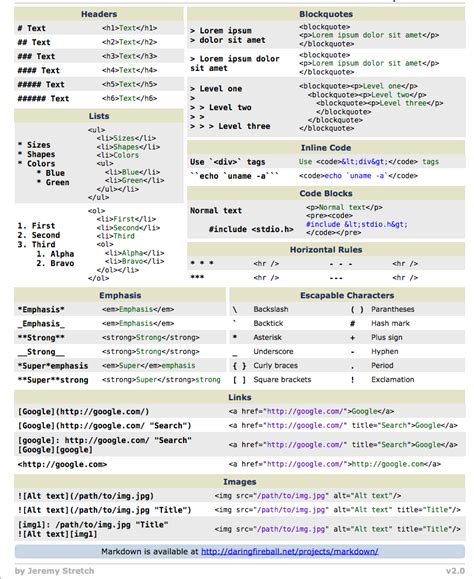Click the 'Underscore' escapable character label
Image resolution: width=474 pixels, height=579 pixels.
pyautogui.click(x=273, y=351)
